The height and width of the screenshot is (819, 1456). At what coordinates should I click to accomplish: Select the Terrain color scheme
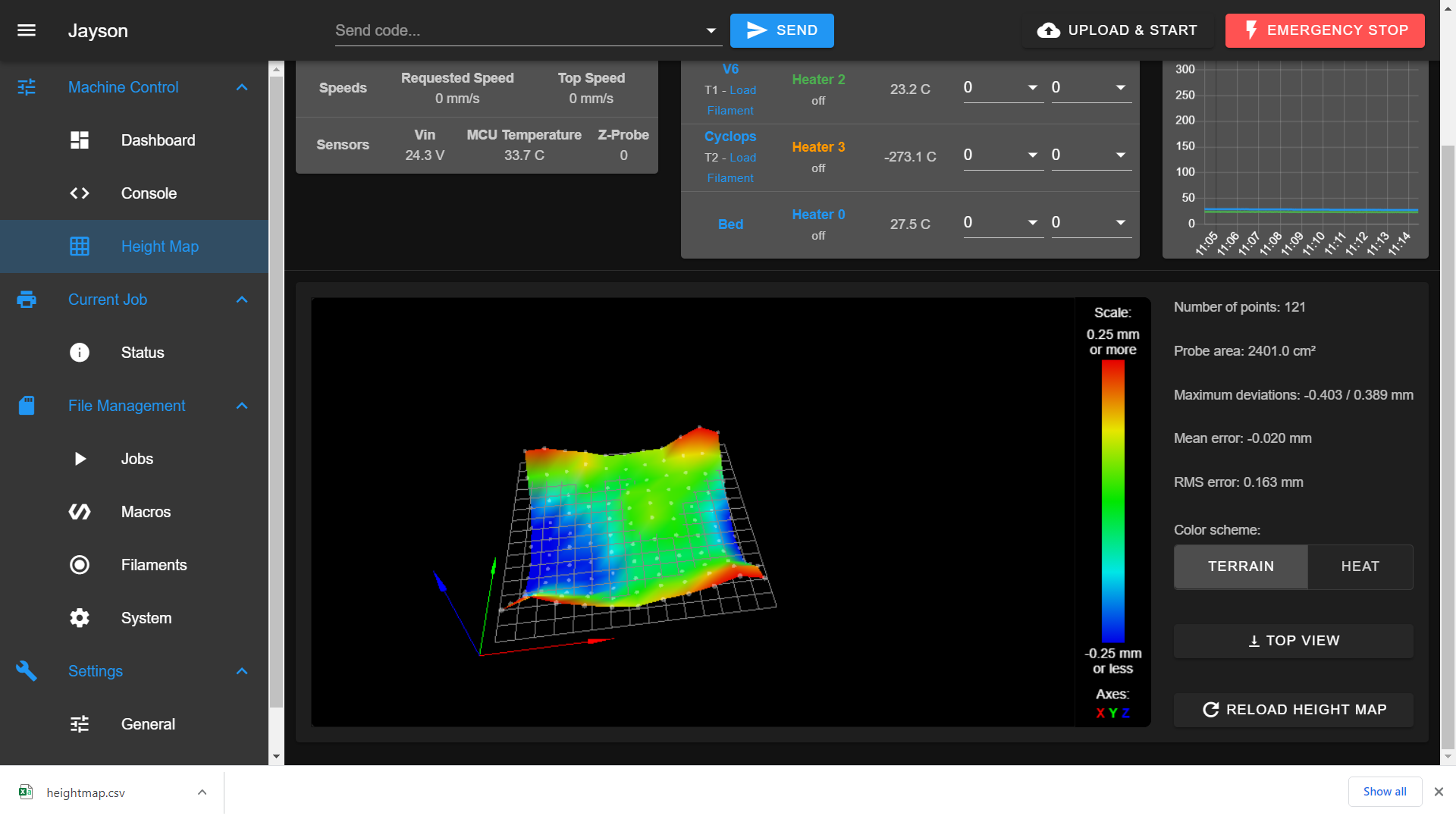1241,566
